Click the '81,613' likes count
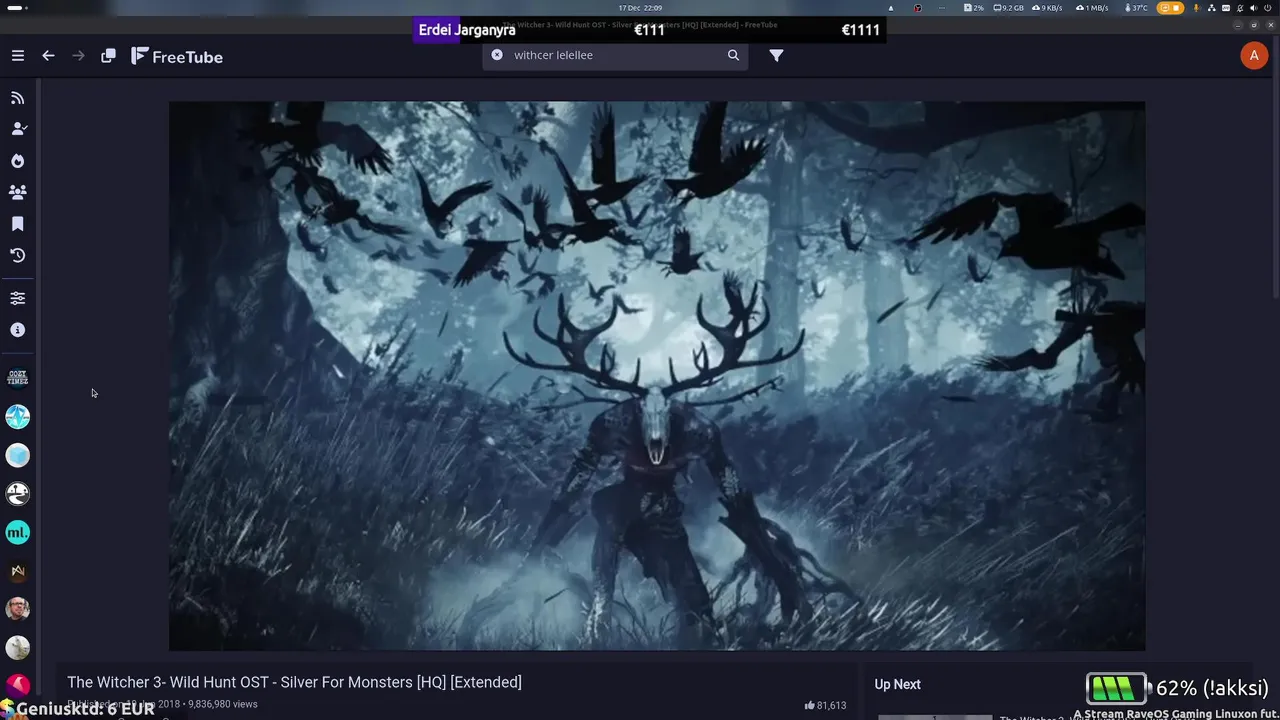Screen dimensions: 1280x720 click(x=825, y=705)
